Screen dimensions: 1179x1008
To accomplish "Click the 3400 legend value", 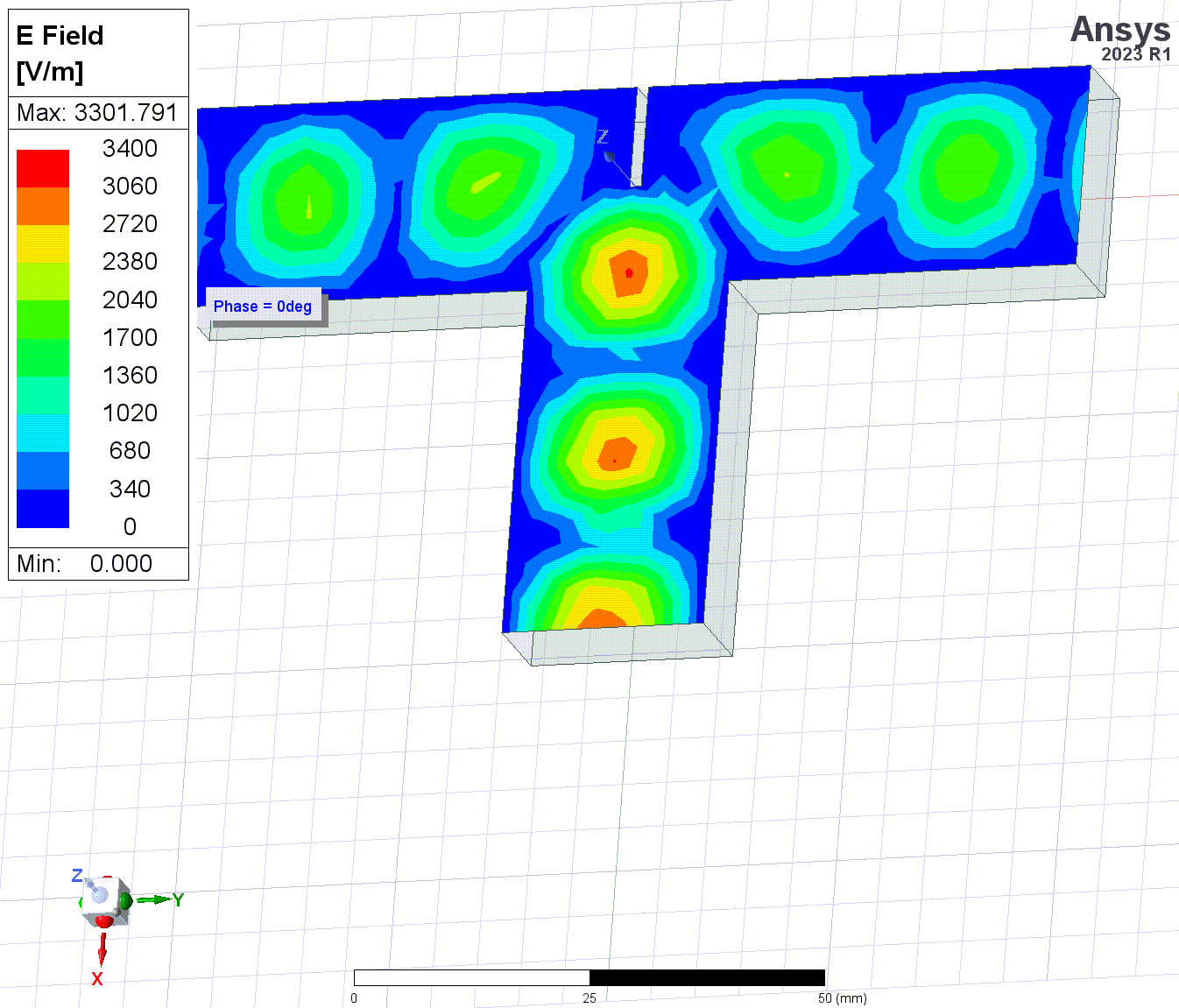I will point(130,148).
